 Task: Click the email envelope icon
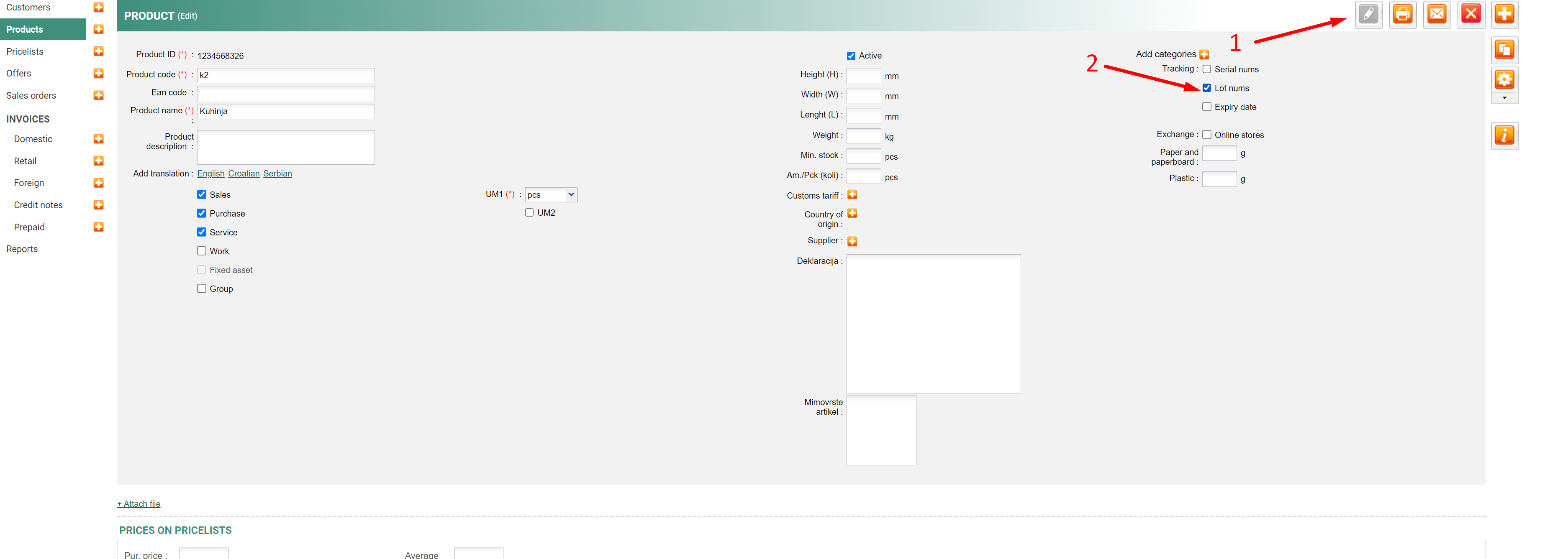1437,14
